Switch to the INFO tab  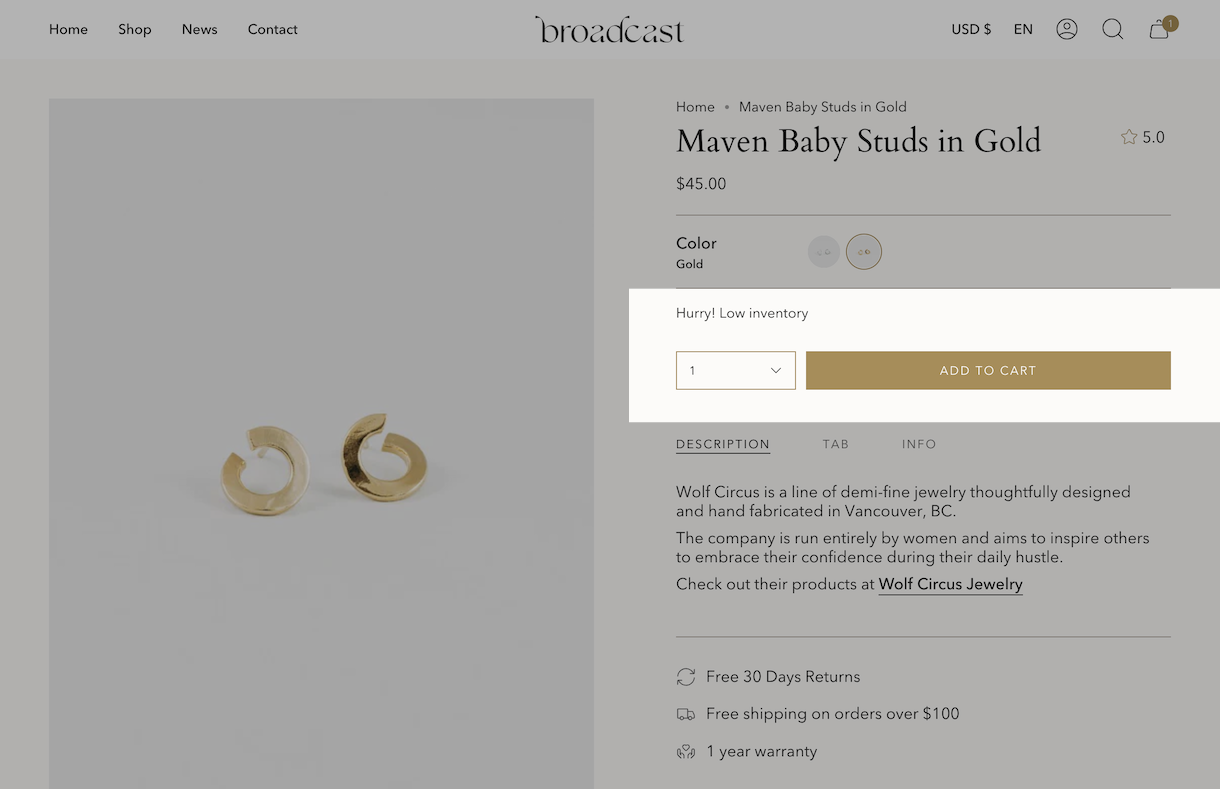[919, 444]
